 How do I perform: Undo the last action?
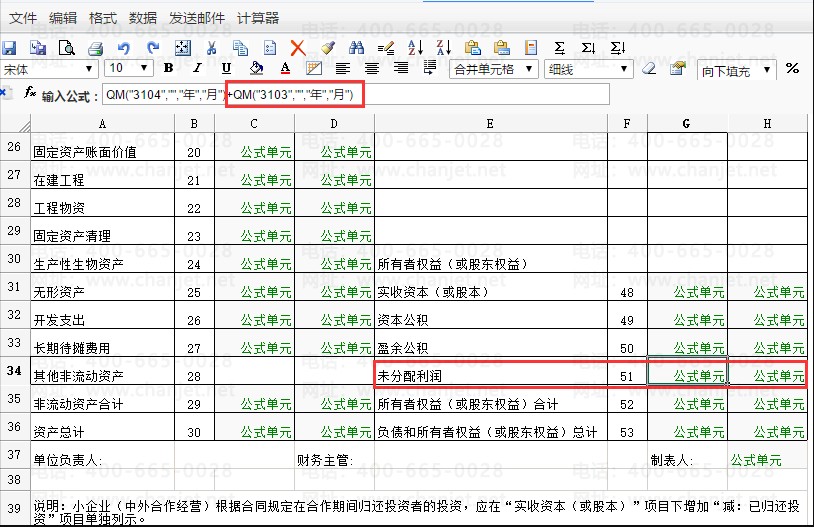click(x=124, y=49)
